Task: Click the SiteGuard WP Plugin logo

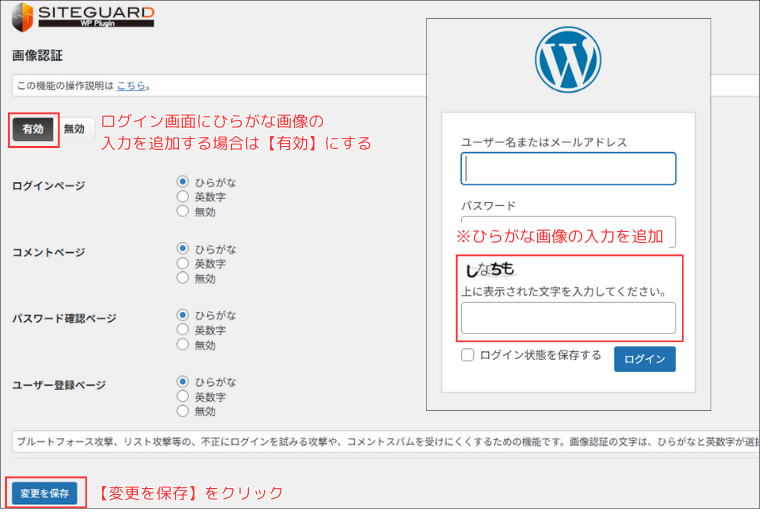Action: tap(83, 17)
